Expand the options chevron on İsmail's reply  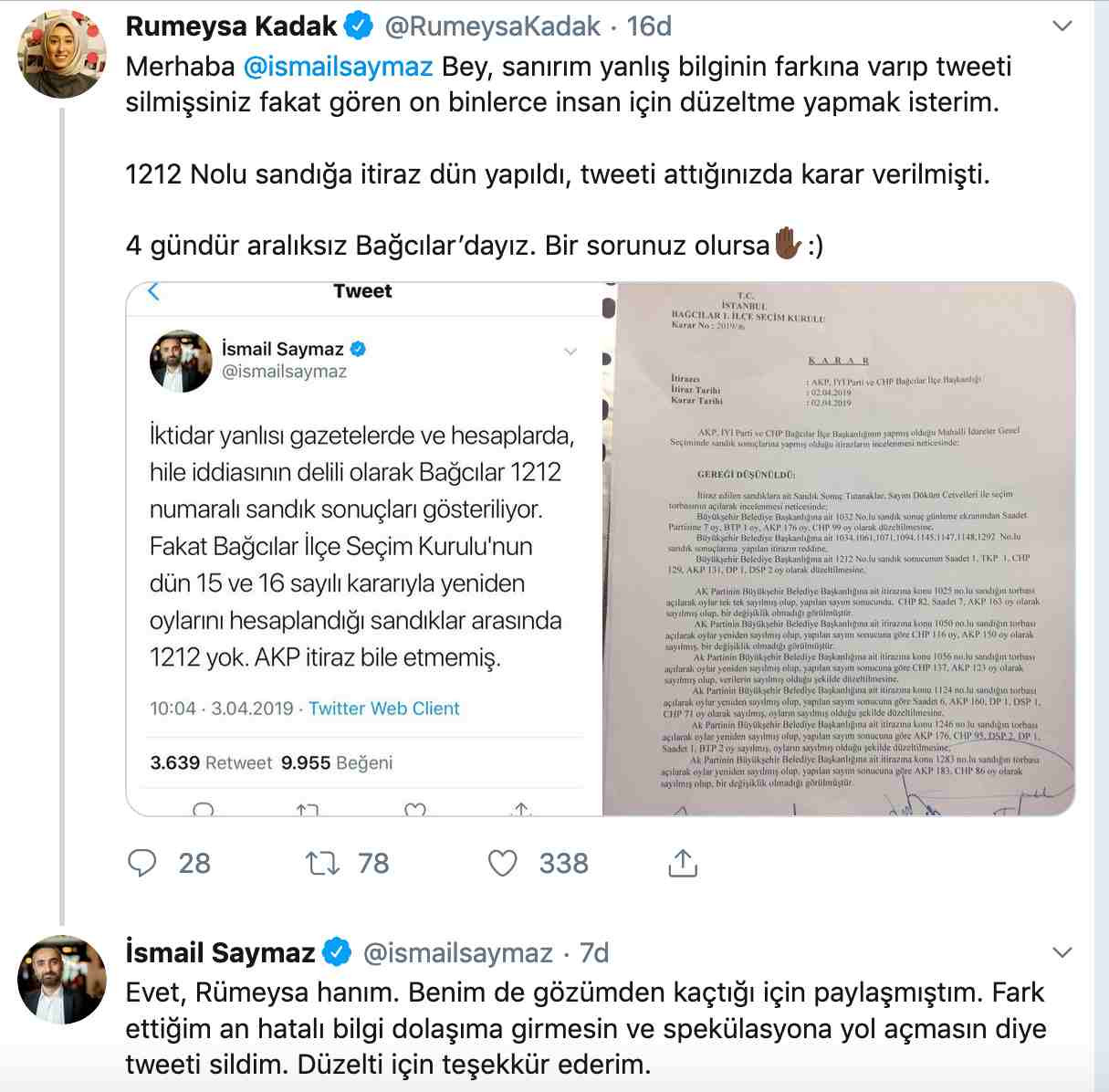pyautogui.click(x=1062, y=952)
